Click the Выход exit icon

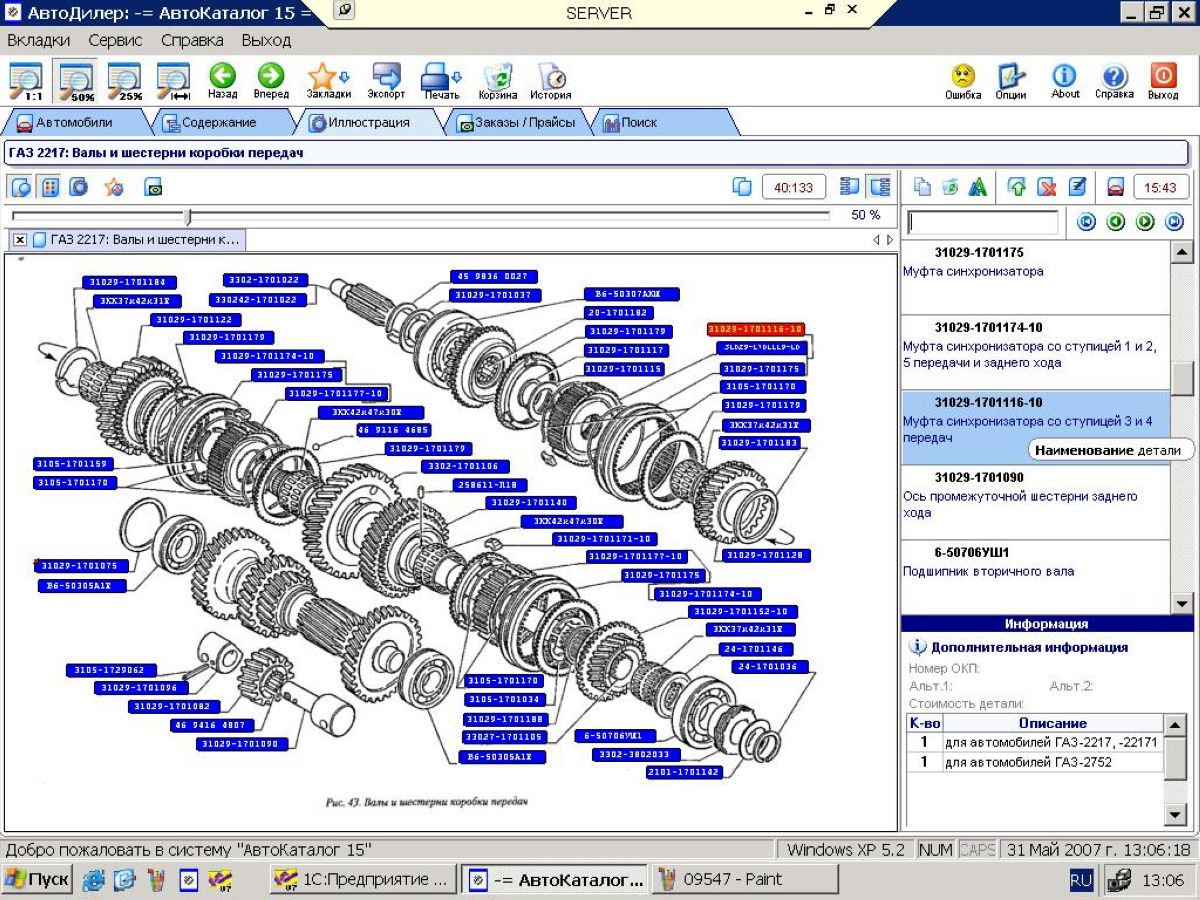pyautogui.click(x=1163, y=81)
